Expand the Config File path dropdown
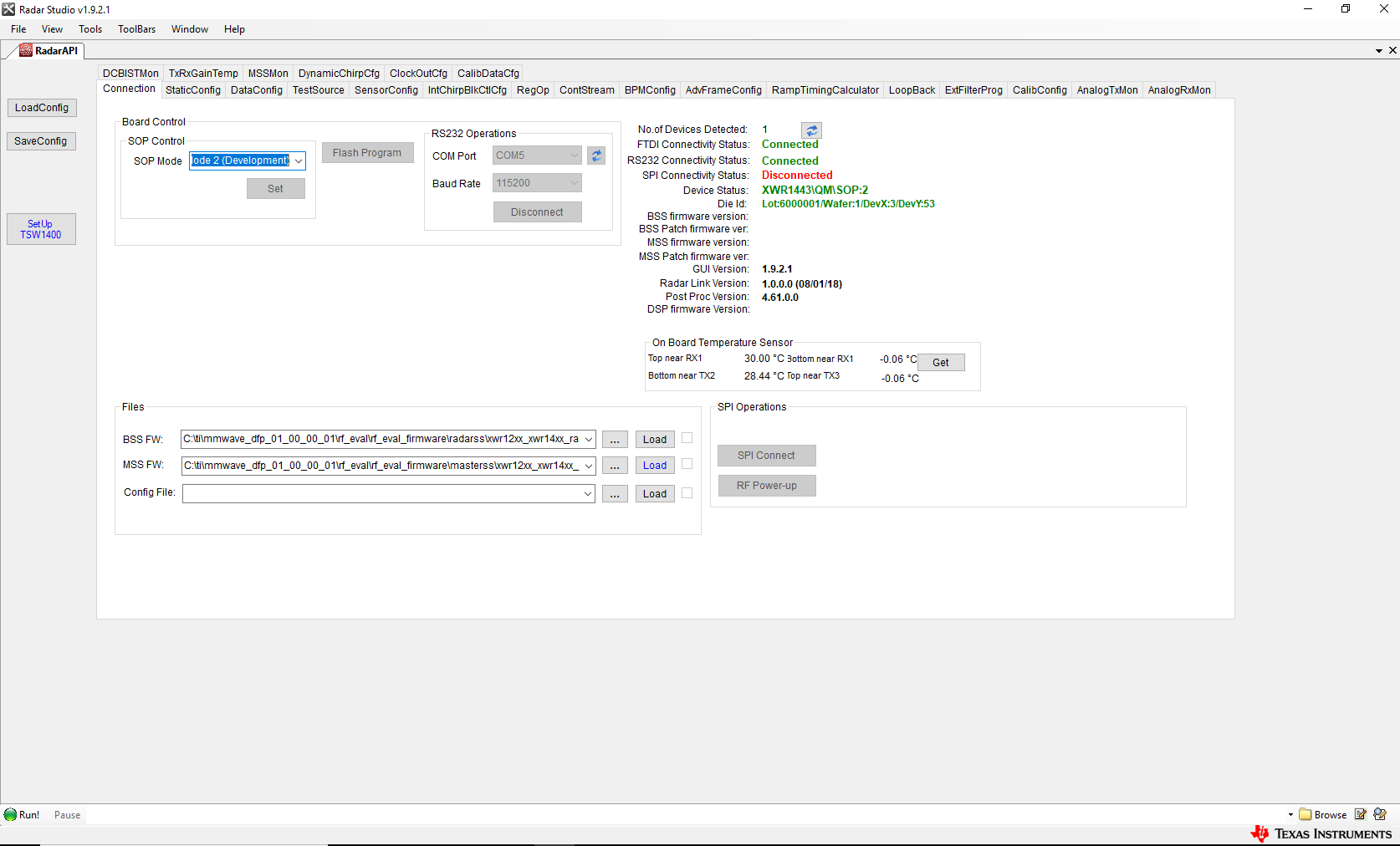The height and width of the screenshot is (846, 1400). click(x=589, y=494)
